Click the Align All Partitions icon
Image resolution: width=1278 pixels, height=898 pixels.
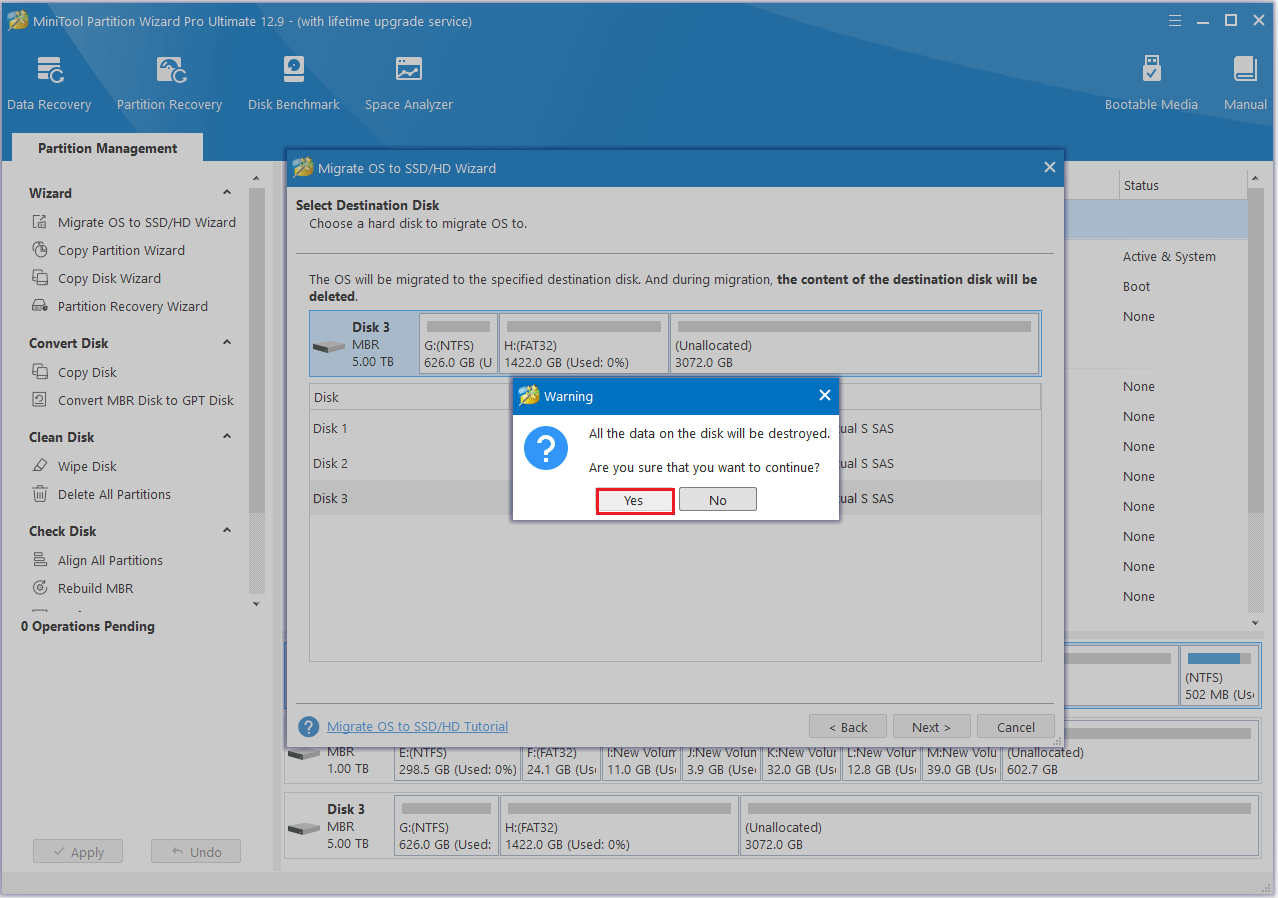coord(40,560)
